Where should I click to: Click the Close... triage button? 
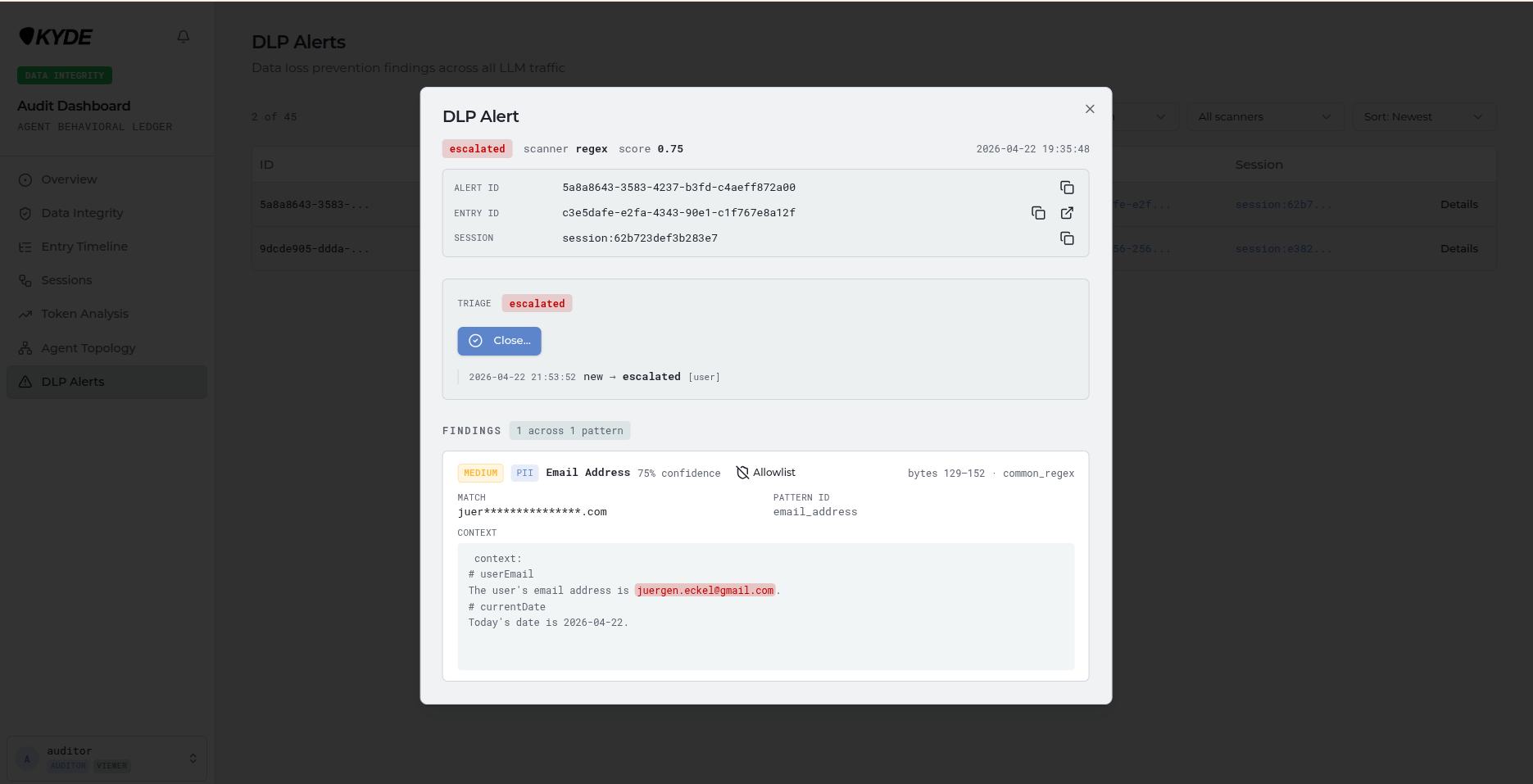pos(499,341)
